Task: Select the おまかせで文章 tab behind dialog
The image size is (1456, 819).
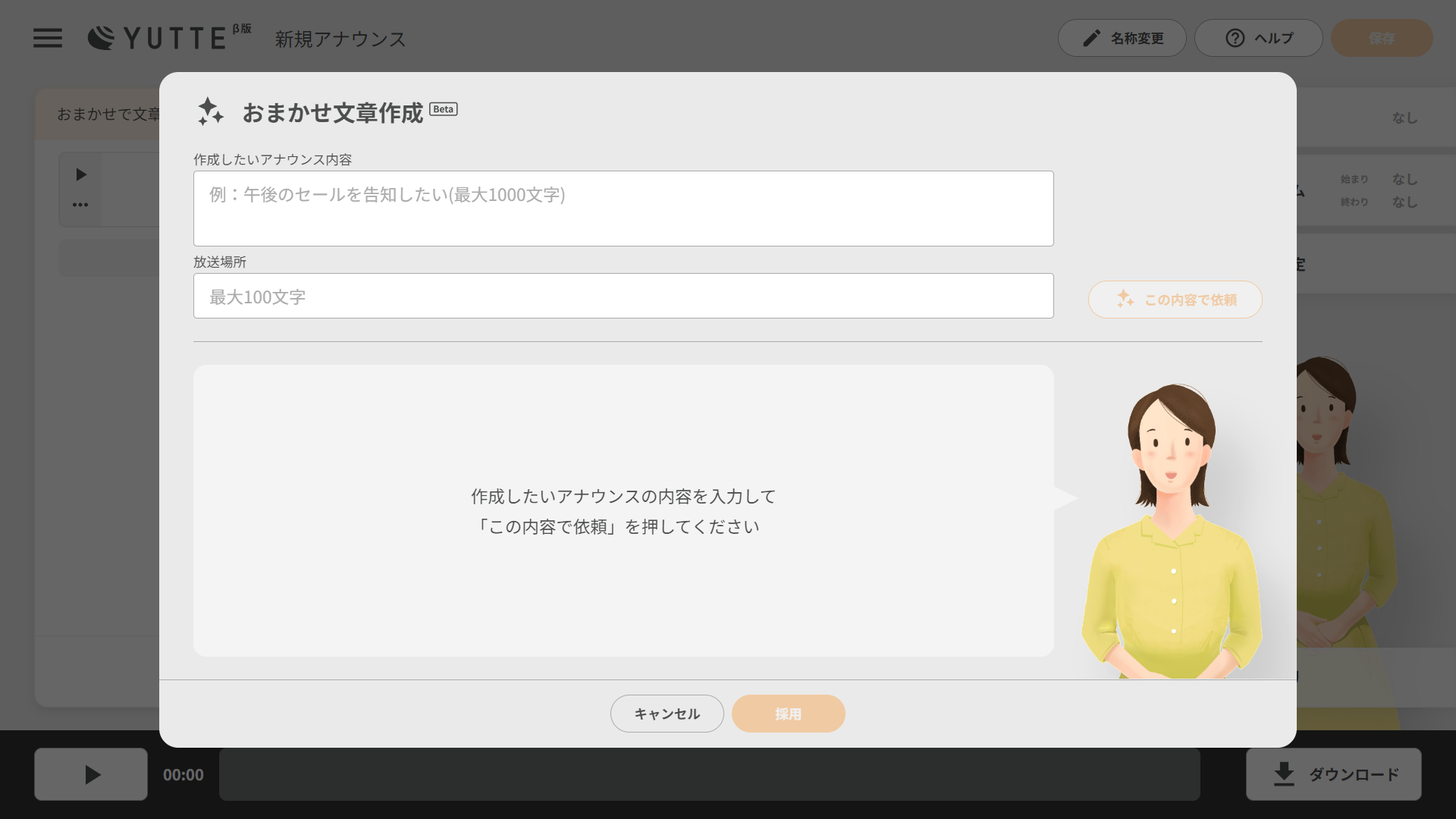Action: 107,114
